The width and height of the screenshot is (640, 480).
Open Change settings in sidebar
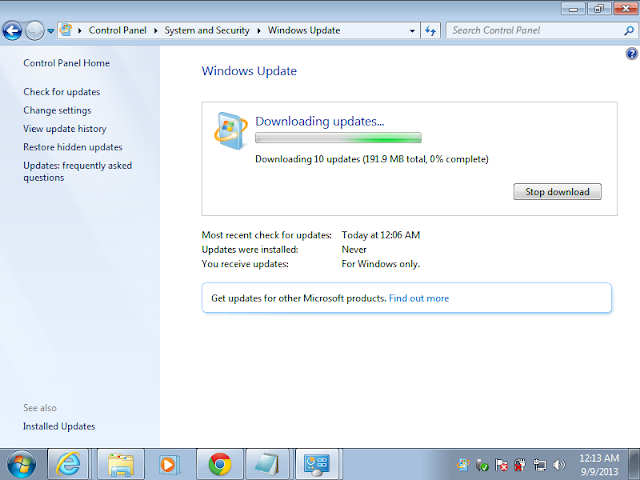tap(57, 111)
